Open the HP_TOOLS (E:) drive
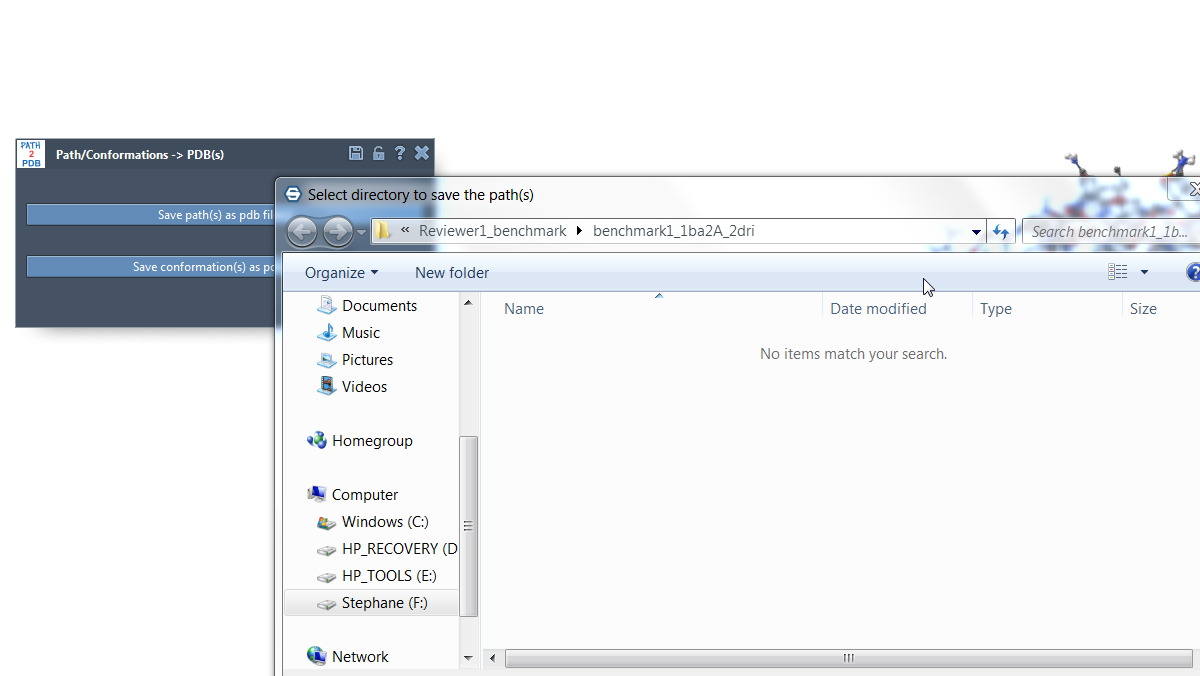 click(377, 576)
